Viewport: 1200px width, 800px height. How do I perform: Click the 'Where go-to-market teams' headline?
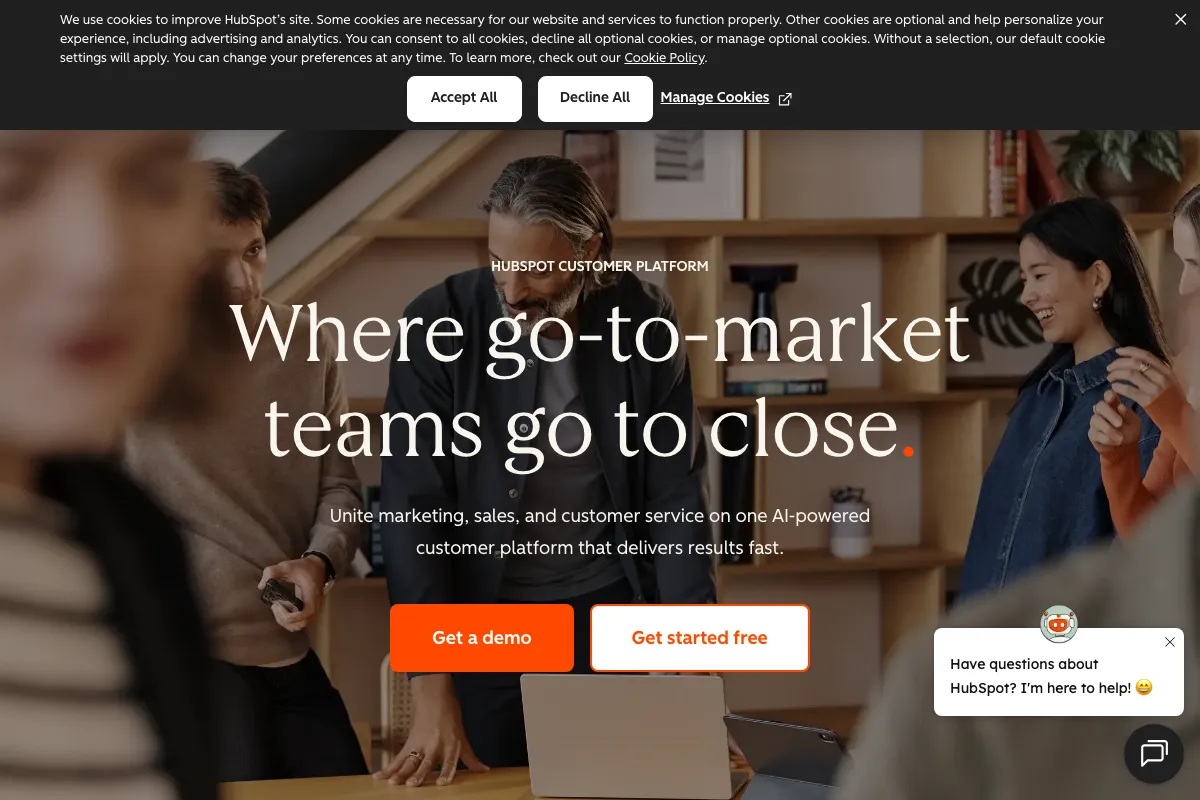click(600, 380)
